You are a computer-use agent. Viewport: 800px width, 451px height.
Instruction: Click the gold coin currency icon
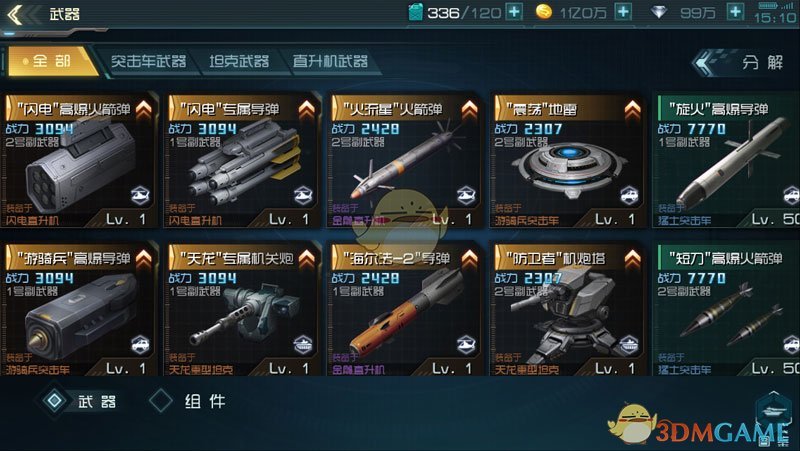[x=543, y=12]
